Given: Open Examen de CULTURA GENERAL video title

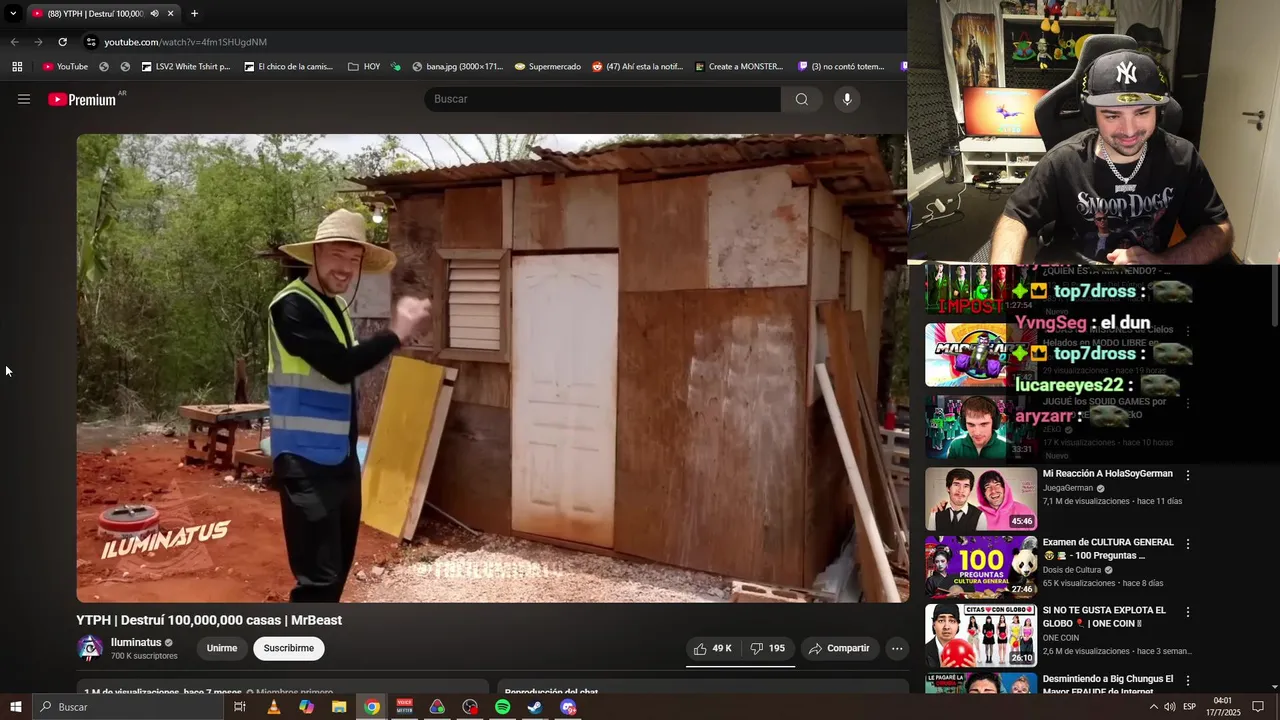Looking at the screenshot, I should tap(1108, 548).
